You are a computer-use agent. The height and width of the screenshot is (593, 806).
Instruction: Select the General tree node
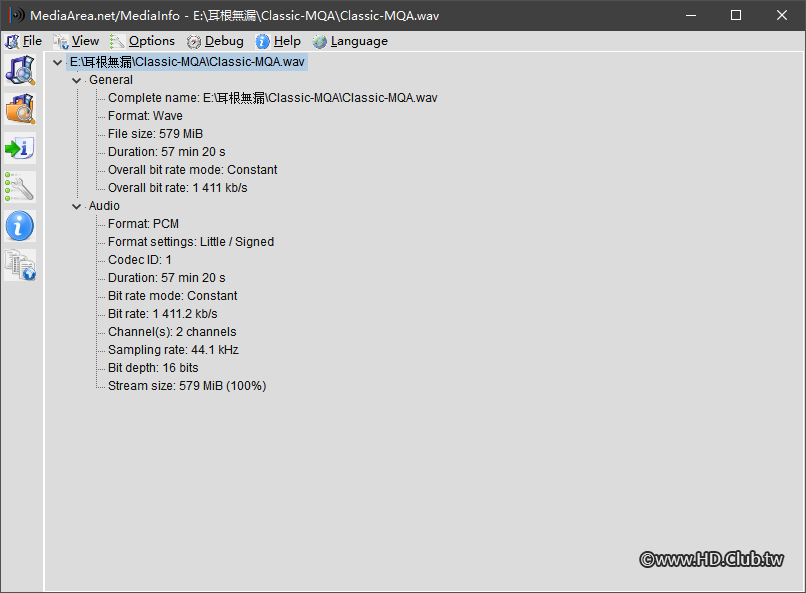tap(111, 80)
